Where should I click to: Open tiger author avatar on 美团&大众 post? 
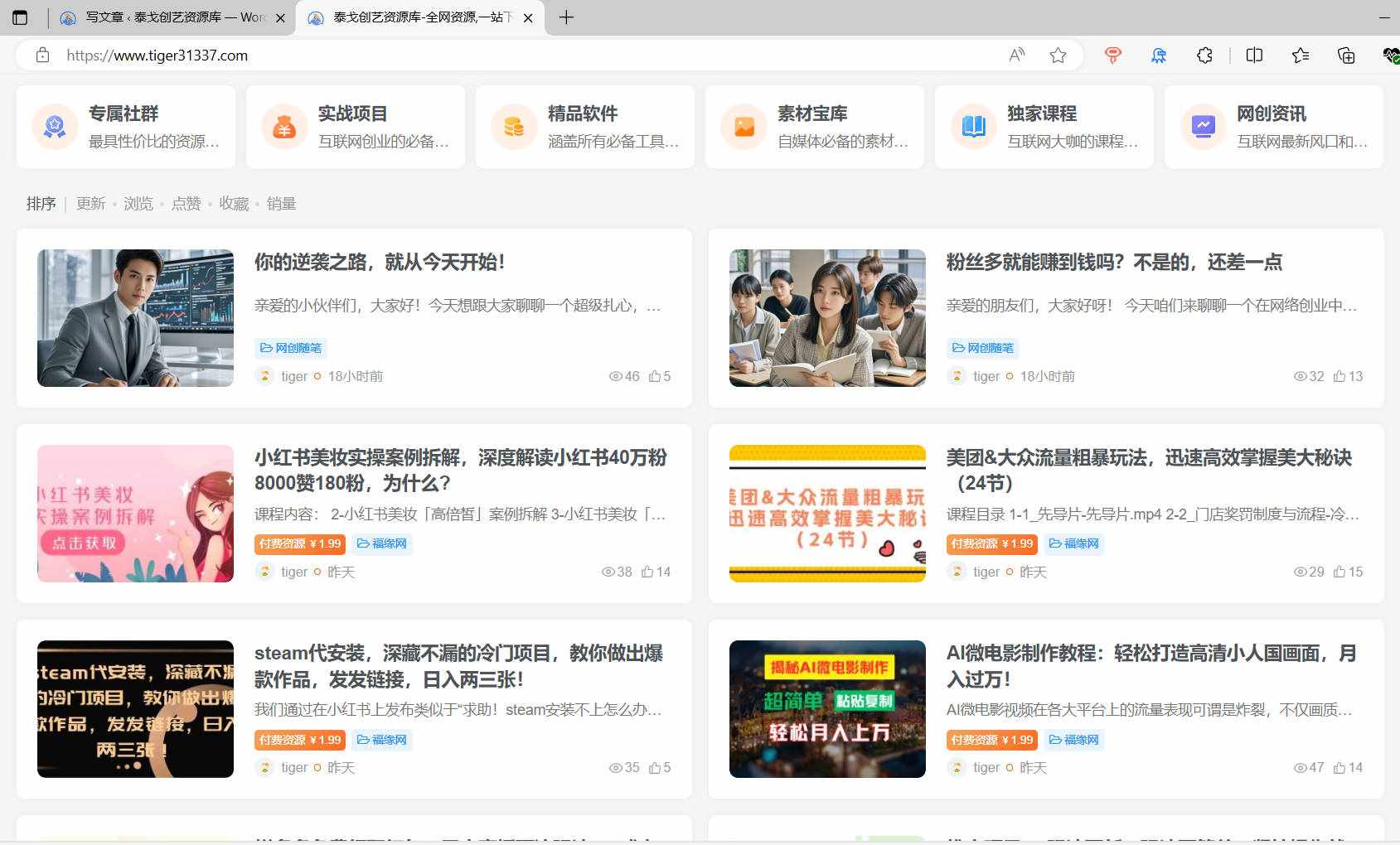point(957,572)
